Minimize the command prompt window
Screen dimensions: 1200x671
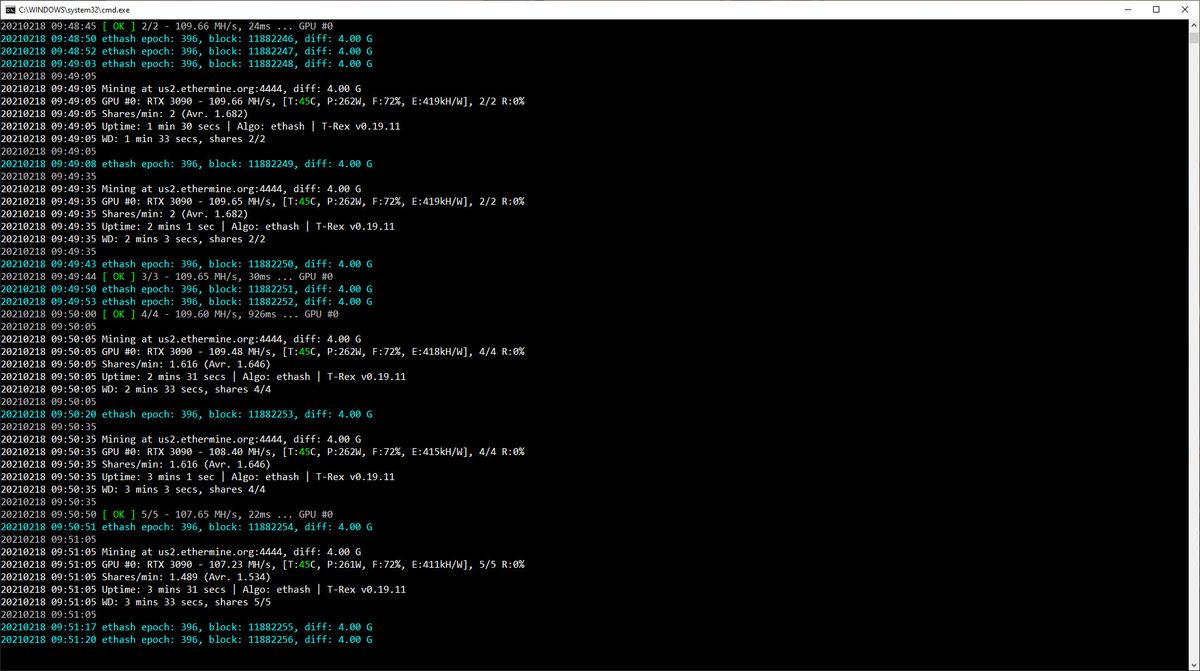coord(1128,9)
